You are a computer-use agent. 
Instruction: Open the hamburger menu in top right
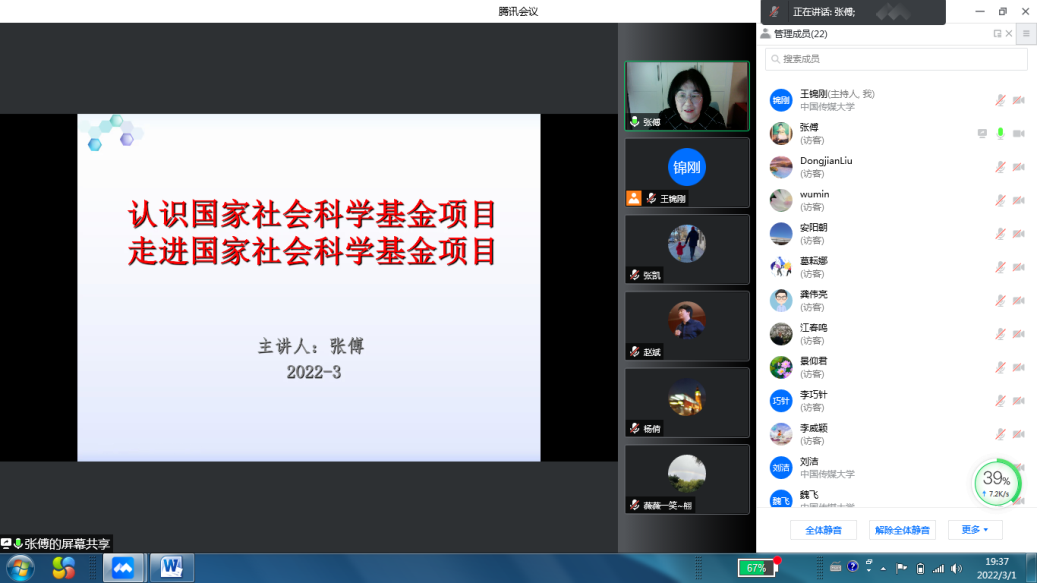coord(1025,34)
